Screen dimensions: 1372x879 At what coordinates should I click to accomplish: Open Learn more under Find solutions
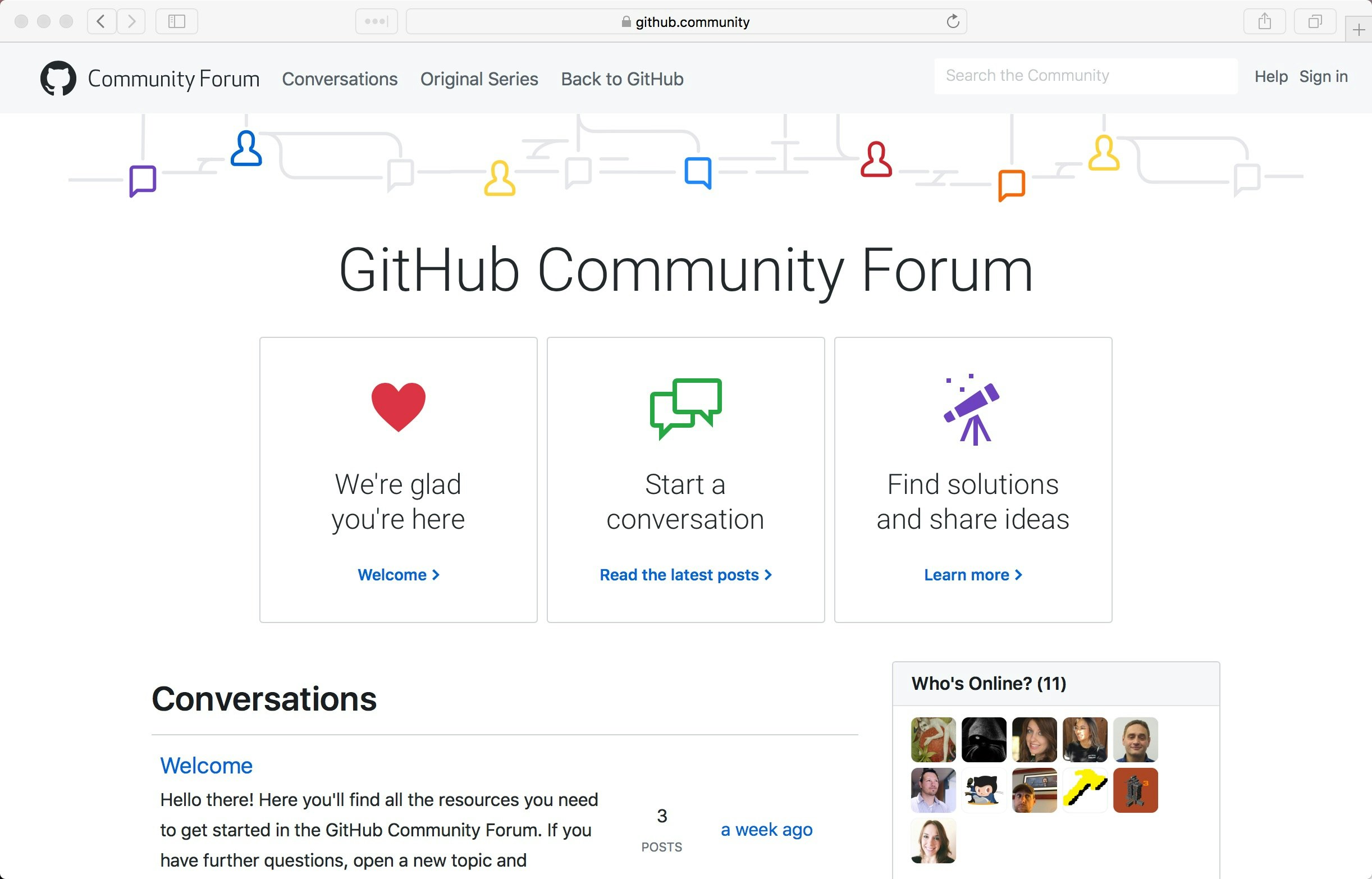[972, 575]
